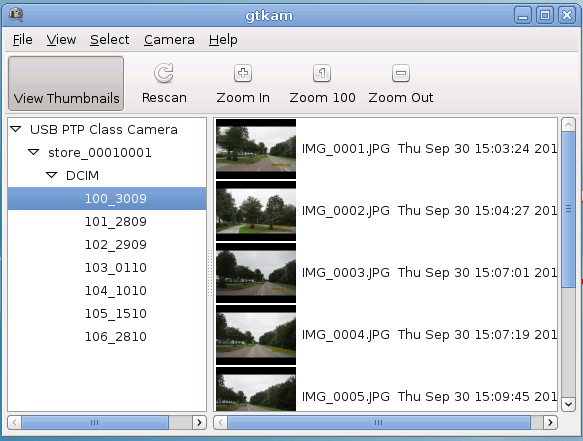The image size is (583, 441).
Task: Select the USB PTP Class Camera entry
Action: point(104,129)
